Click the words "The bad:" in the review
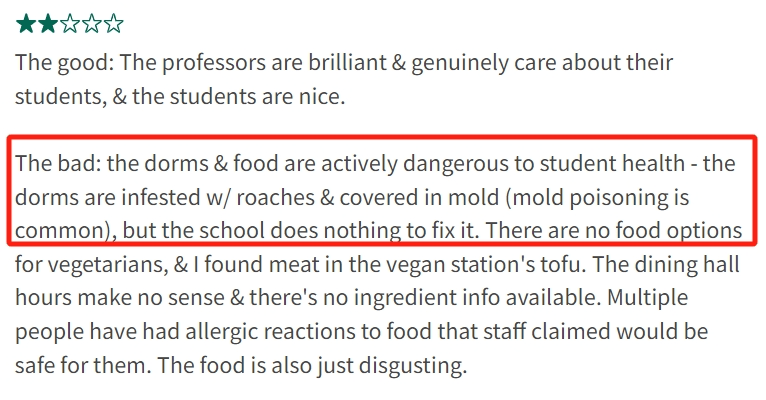The width and height of the screenshot is (766, 400). click(54, 164)
